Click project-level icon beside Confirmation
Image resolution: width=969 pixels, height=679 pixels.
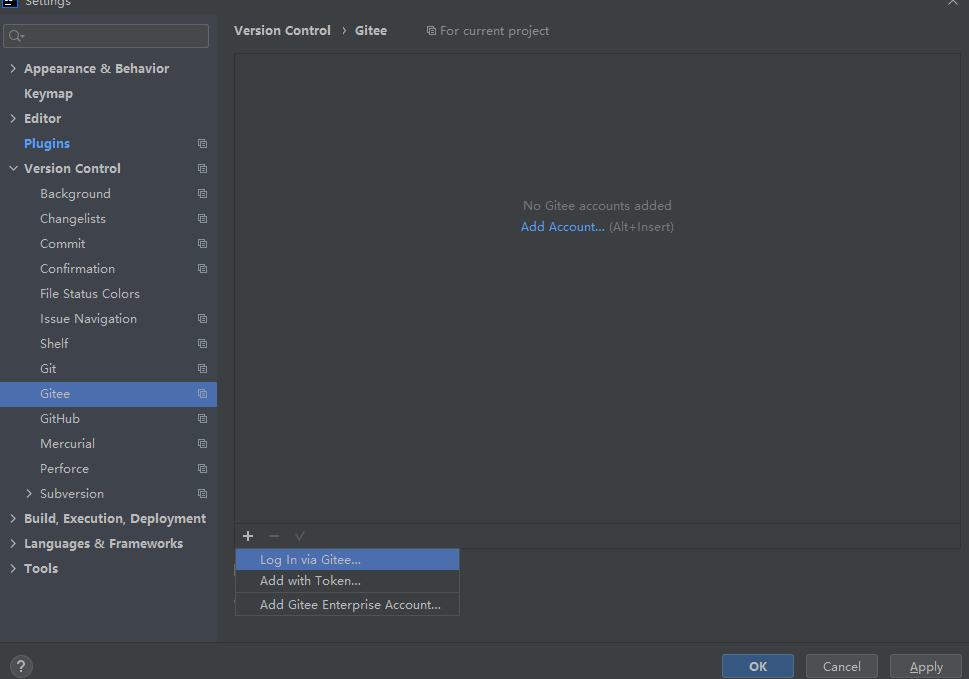[x=202, y=269]
